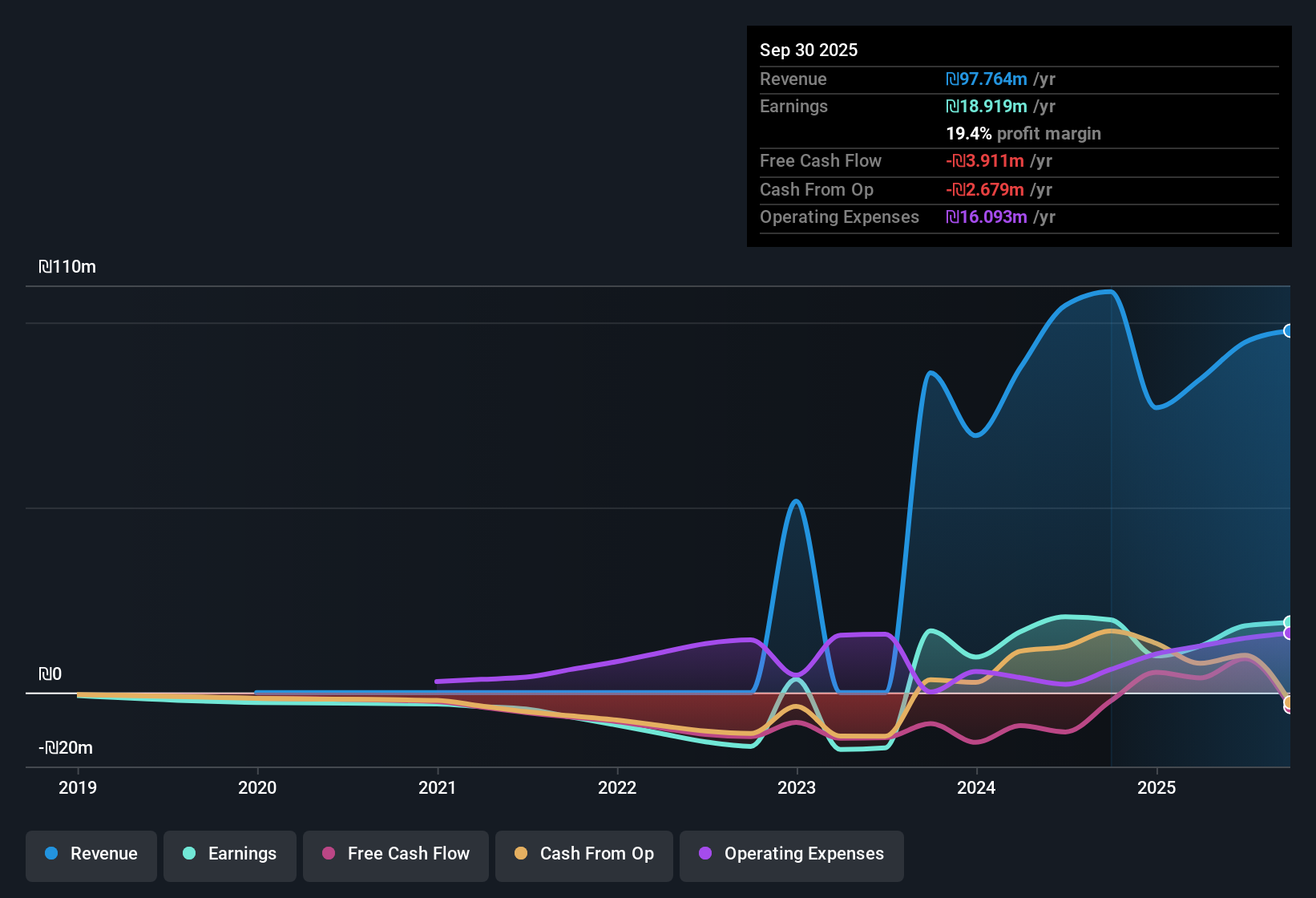Image resolution: width=1316 pixels, height=898 pixels.
Task: Select the 2025 axis label
Action: (x=1157, y=788)
